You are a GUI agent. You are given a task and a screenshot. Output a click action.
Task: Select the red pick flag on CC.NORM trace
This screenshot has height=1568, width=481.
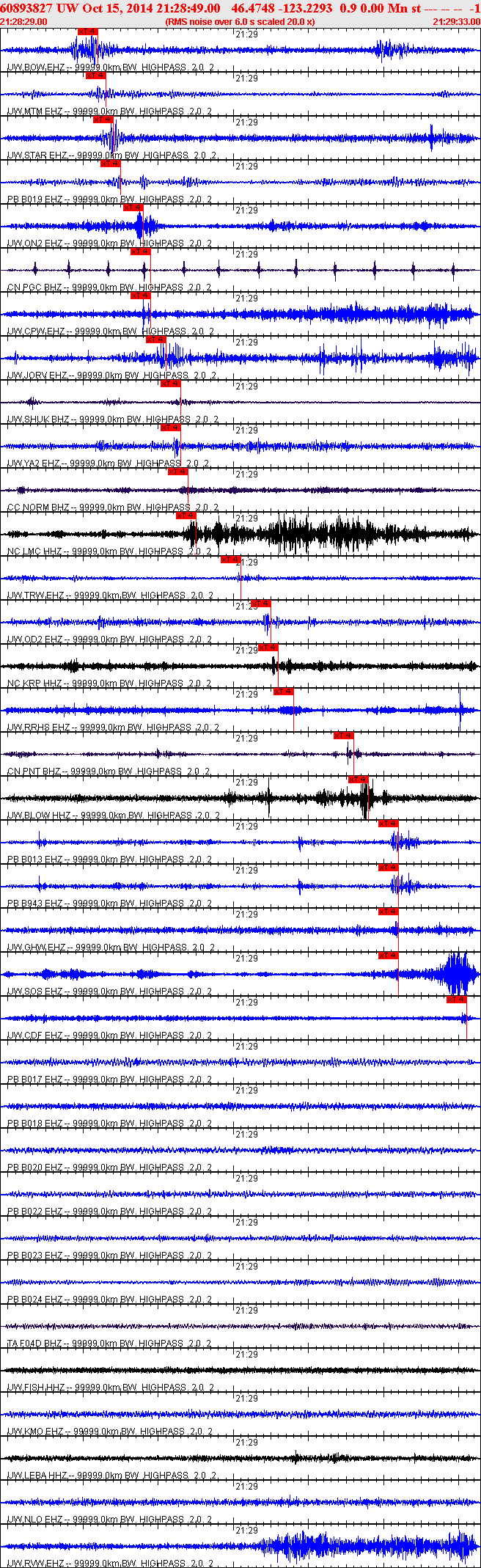(x=177, y=472)
